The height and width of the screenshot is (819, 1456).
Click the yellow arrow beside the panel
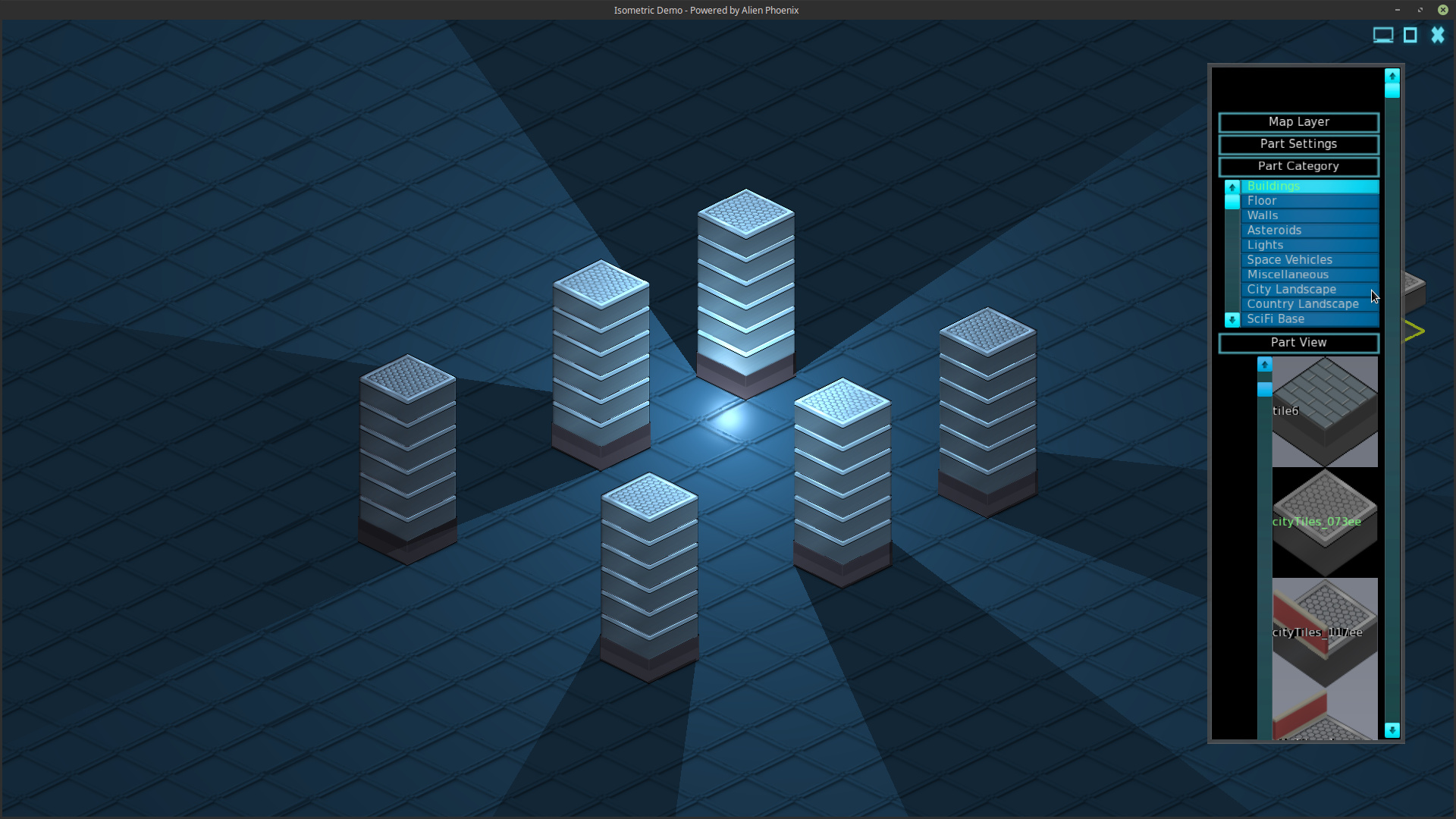[1415, 331]
